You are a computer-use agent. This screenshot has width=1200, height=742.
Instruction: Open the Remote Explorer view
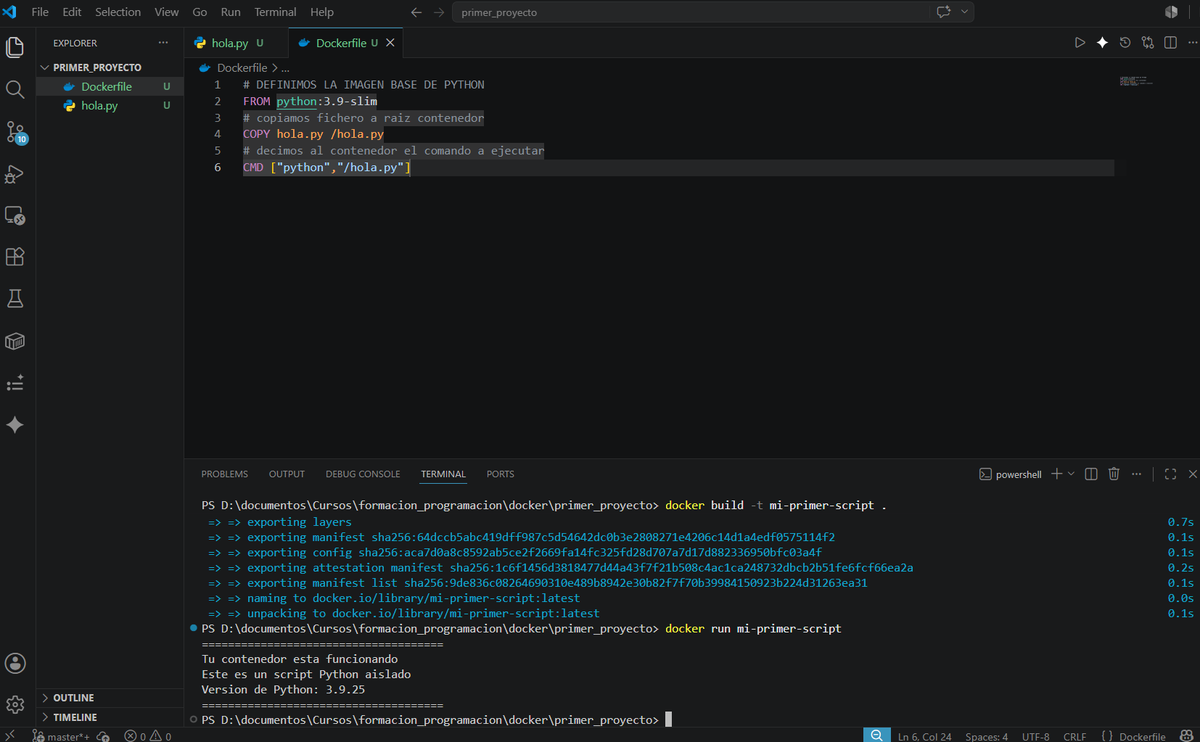[x=15, y=215]
